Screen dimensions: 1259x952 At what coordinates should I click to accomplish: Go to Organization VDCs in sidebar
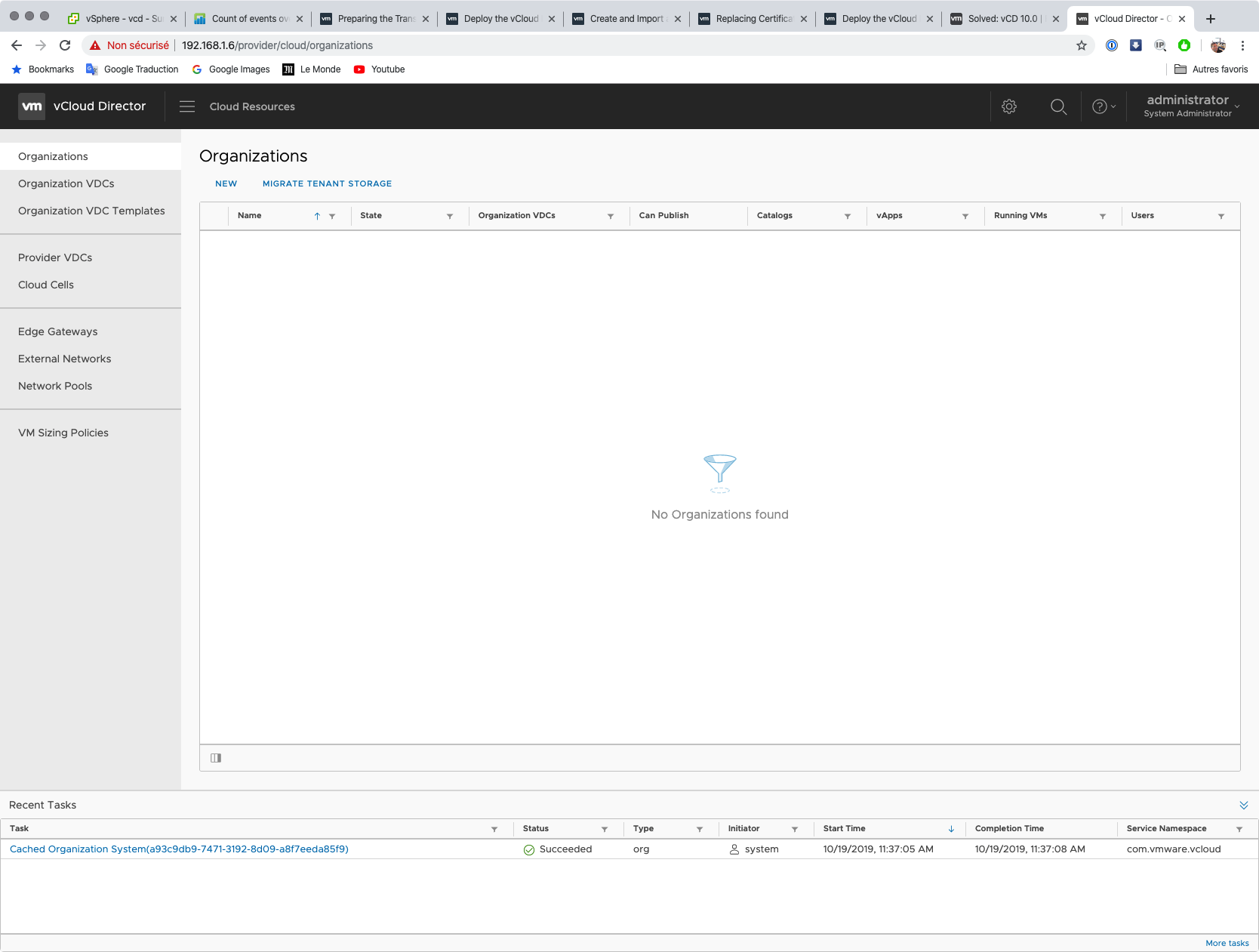(66, 183)
